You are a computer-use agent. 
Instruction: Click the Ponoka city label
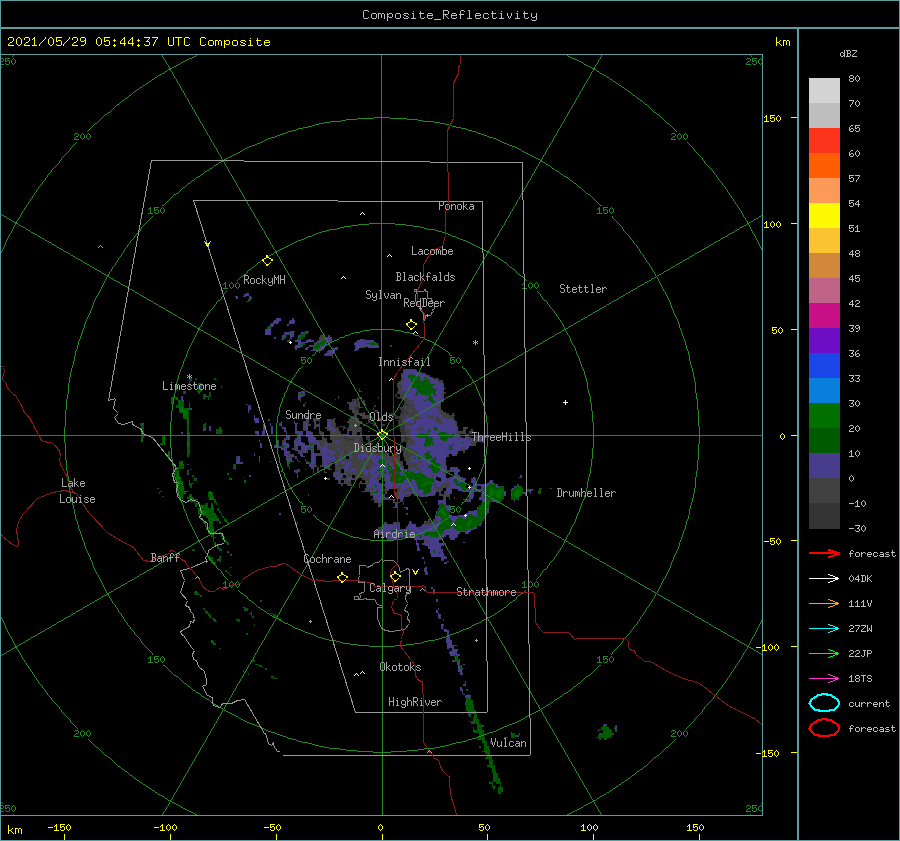click(456, 206)
